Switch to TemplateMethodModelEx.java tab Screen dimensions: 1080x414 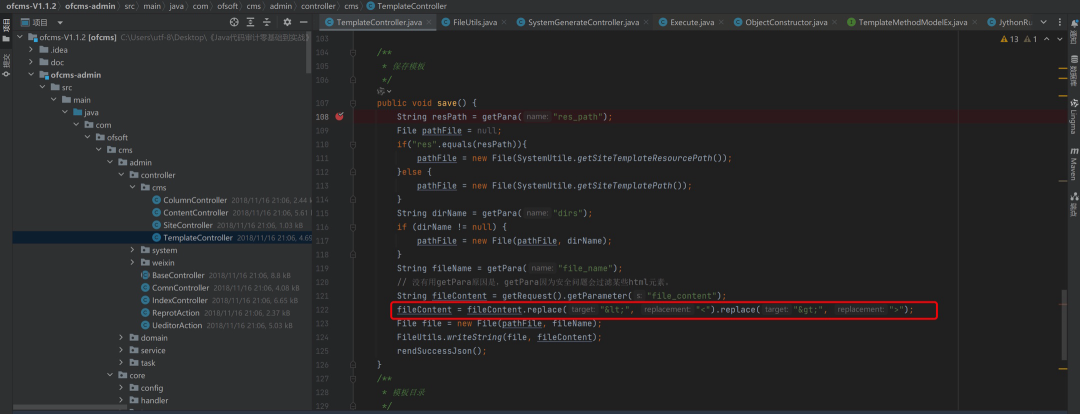913,22
